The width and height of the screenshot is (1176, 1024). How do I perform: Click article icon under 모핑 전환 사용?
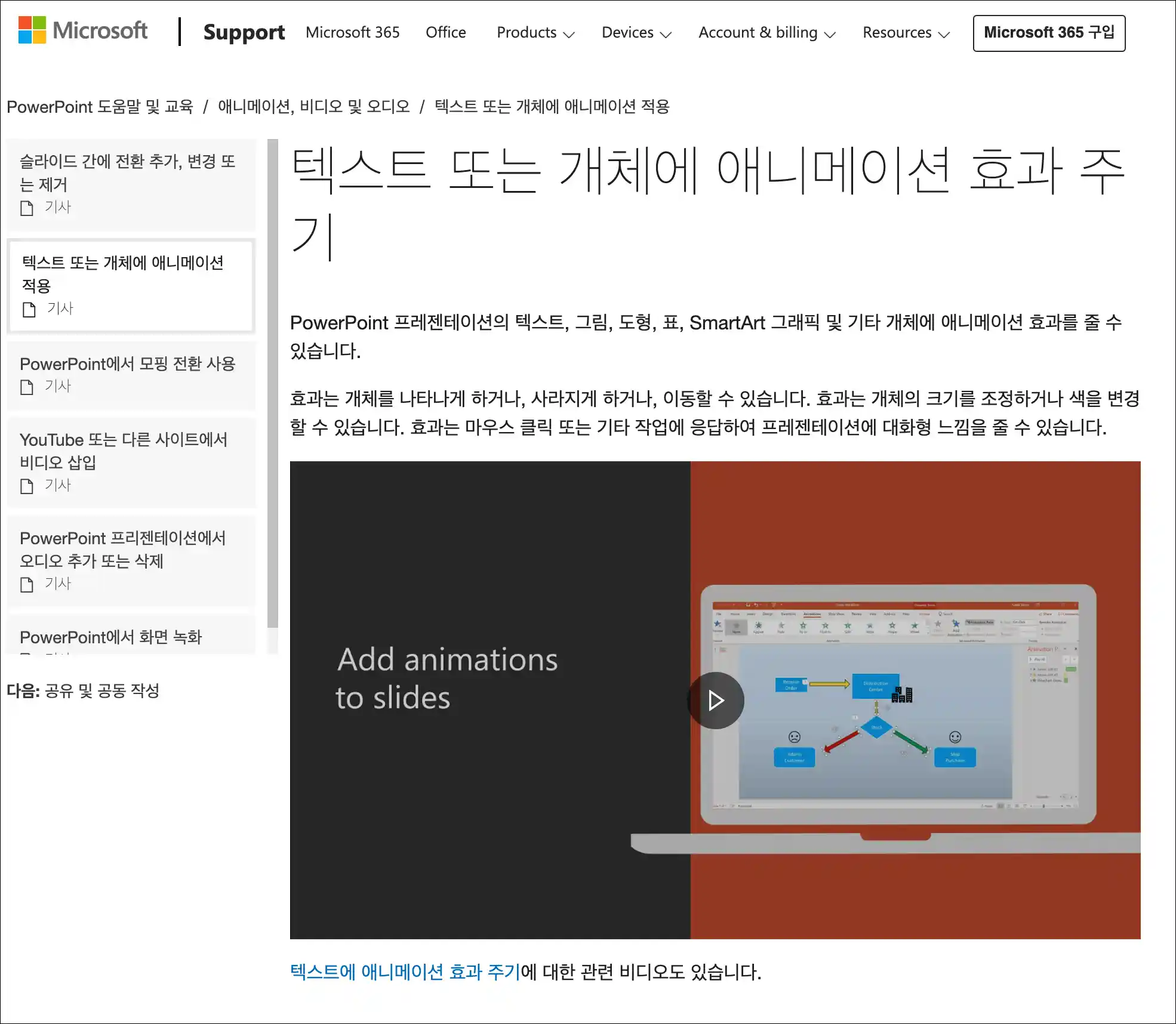pyautogui.click(x=27, y=387)
